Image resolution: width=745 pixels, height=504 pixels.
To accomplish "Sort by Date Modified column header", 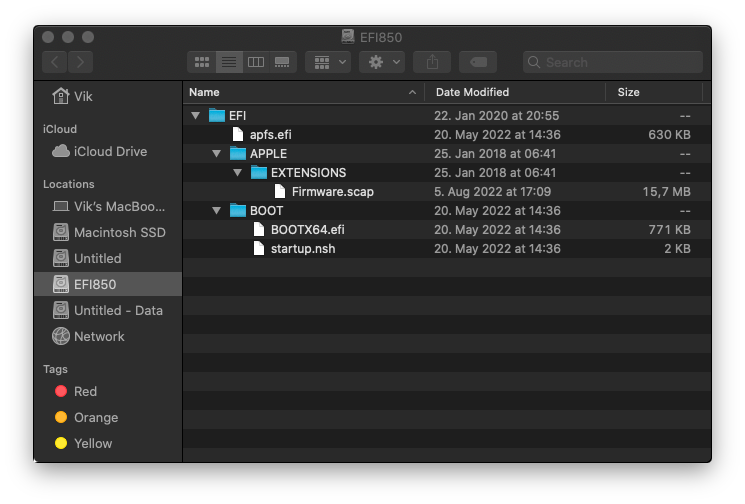I will [x=515, y=92].
